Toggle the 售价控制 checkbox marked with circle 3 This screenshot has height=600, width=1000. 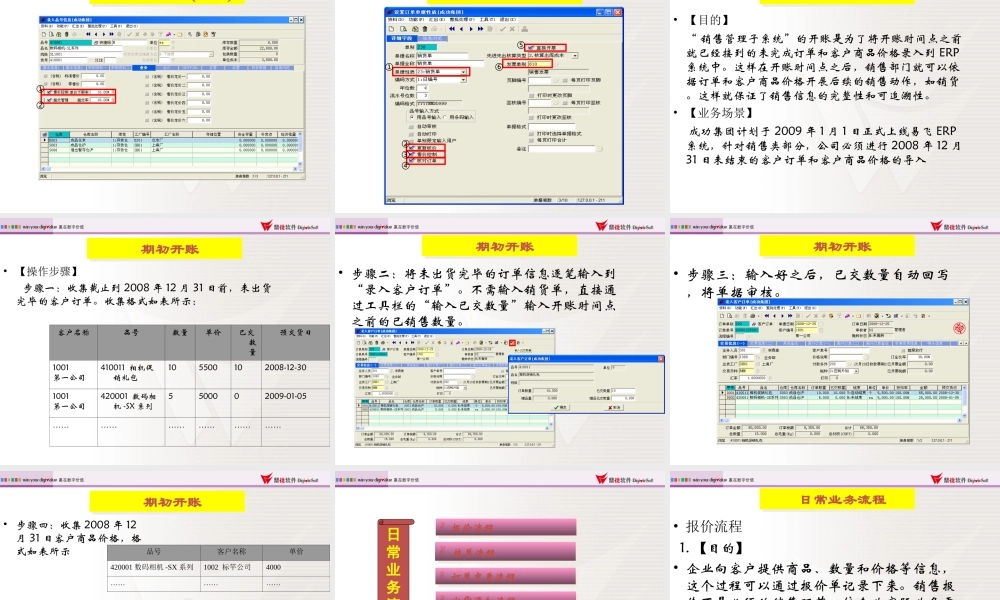click(411, 154)
